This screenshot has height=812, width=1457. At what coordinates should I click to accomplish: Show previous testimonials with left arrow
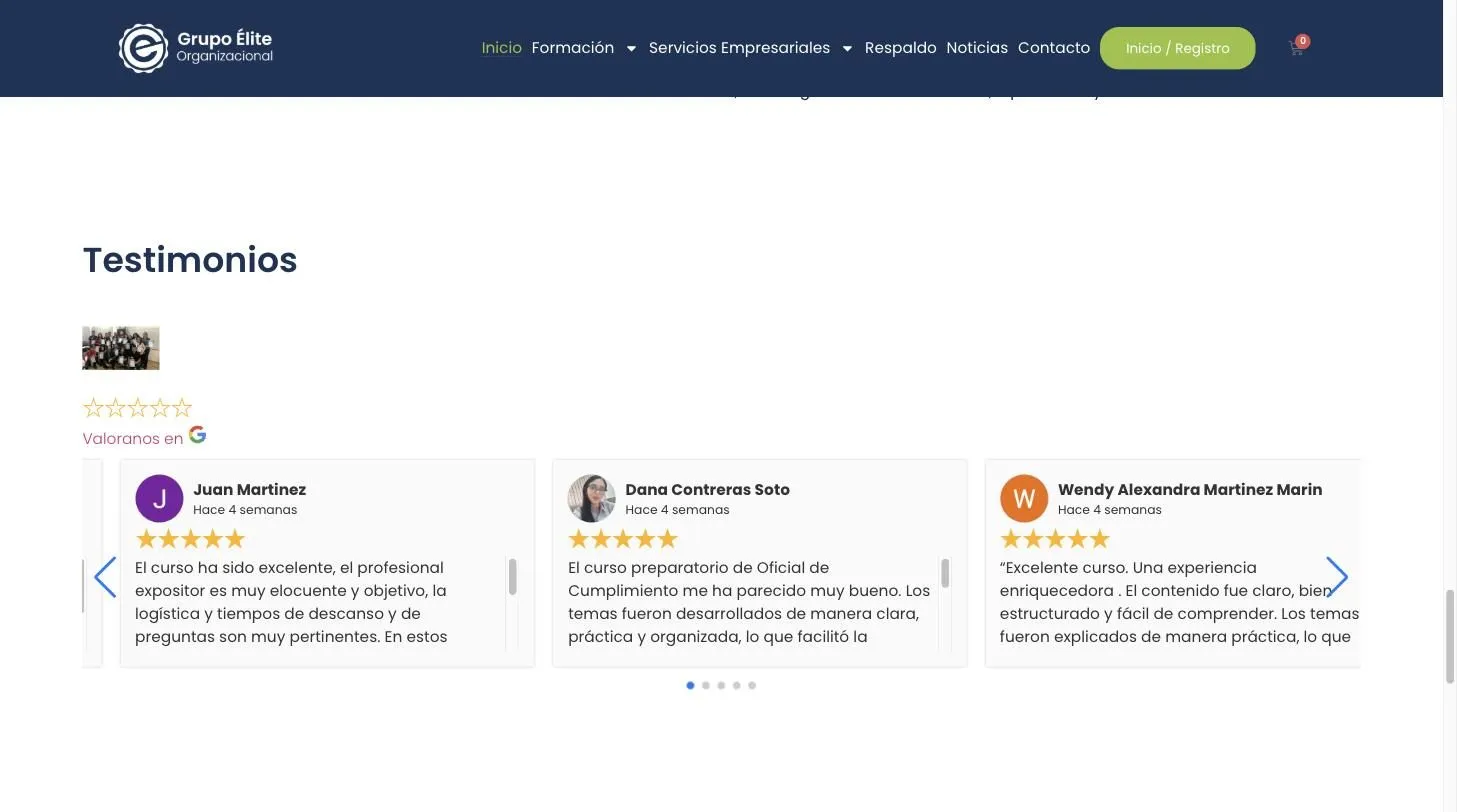pyautogui.click(x=105, y=577)
